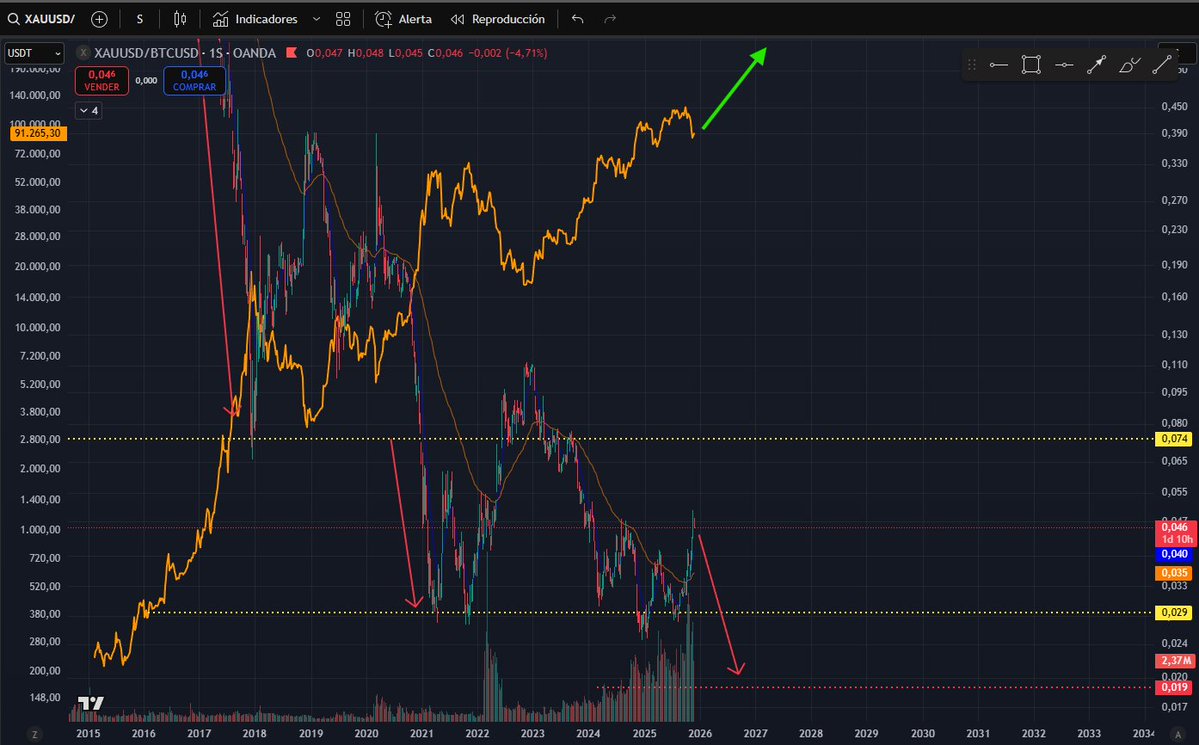Click the orange 0,035 price label

(x=1175, y=573)
